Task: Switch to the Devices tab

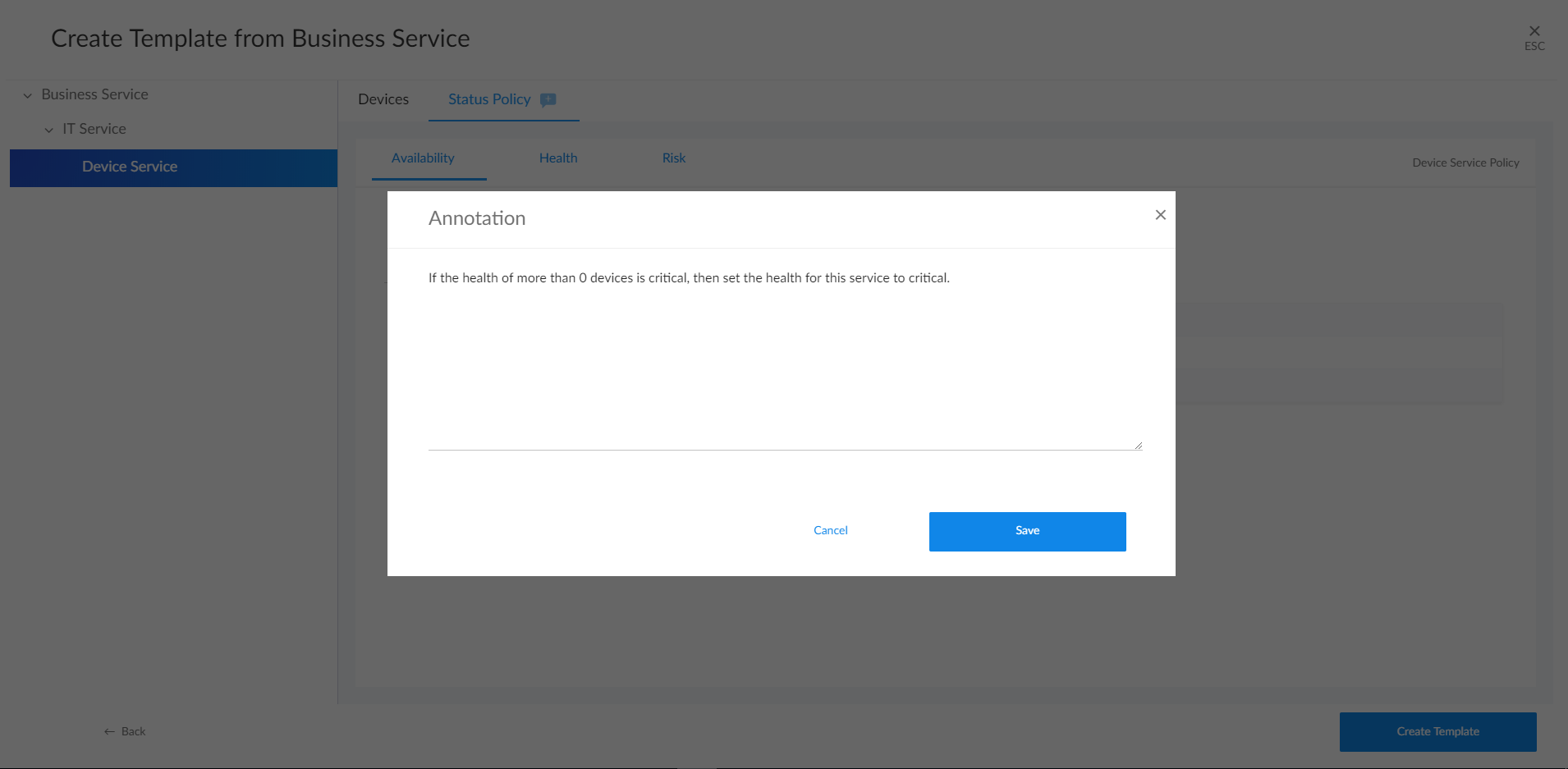Action: coord(383,99)
